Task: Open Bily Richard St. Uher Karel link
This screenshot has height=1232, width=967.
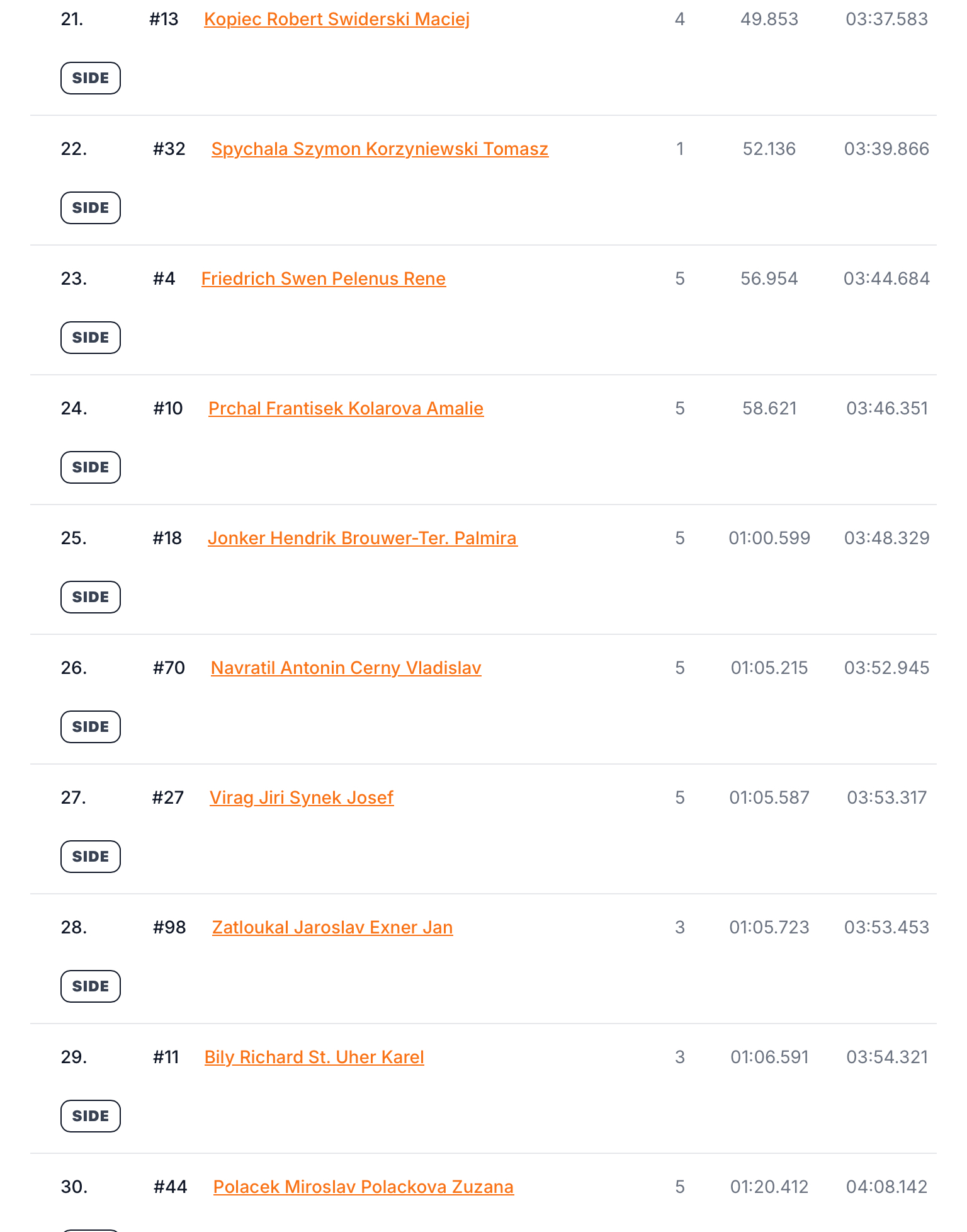Action: point(314,1058)
